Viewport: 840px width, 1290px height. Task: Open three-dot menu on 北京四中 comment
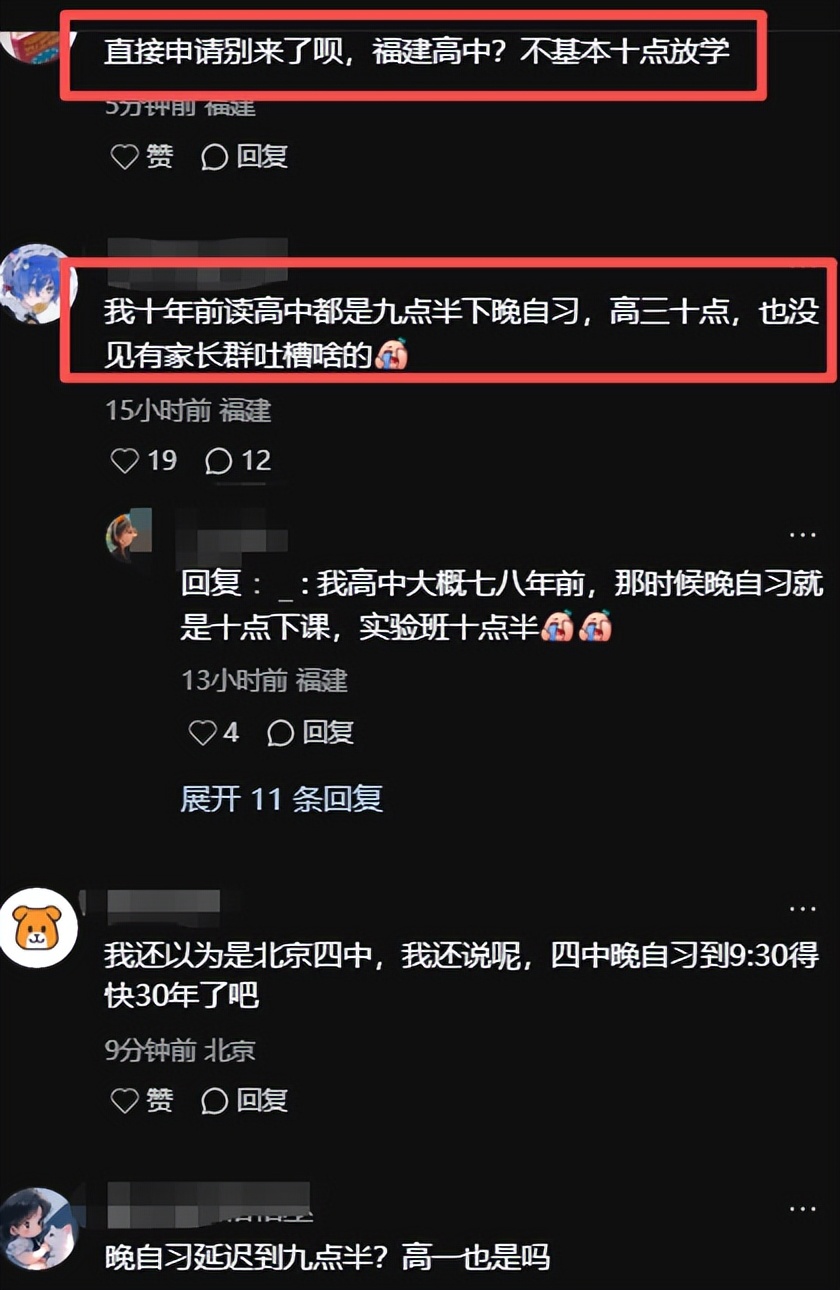coord(803,909)
